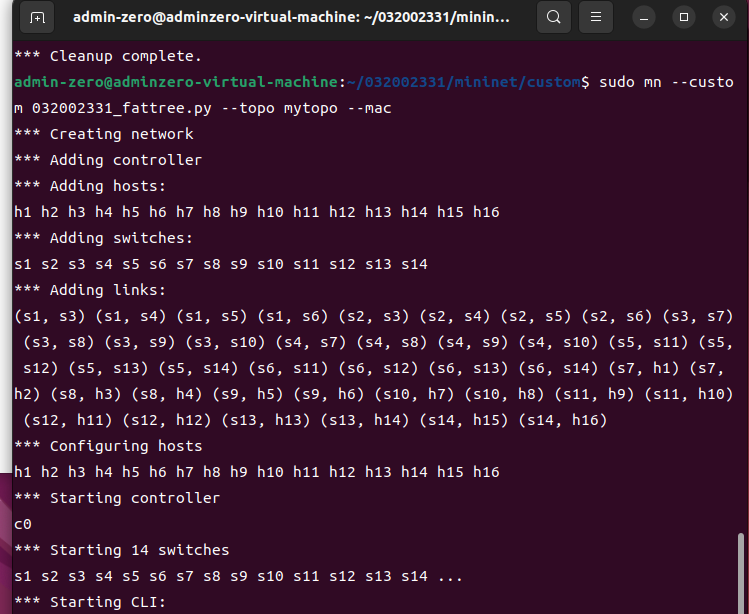749x614 pixels.
Task: Click the '(s1, s3)' link entry
Action: [x=50, y=316]
